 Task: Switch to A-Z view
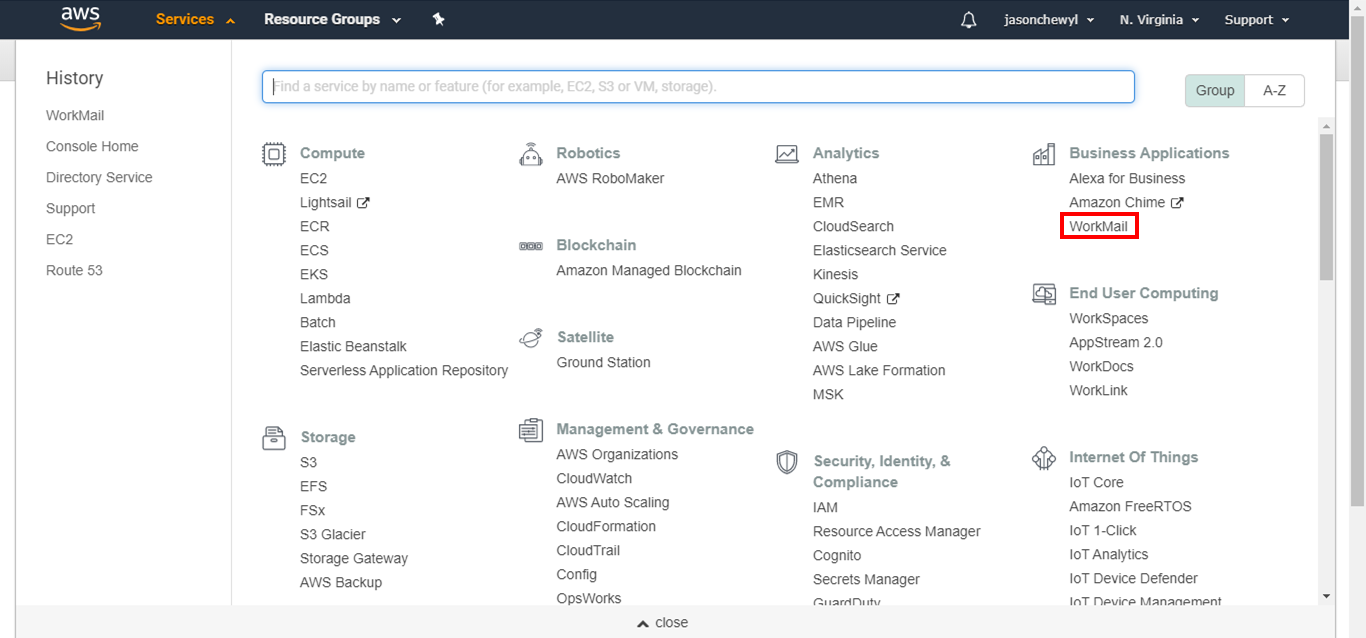(1275, 90)
